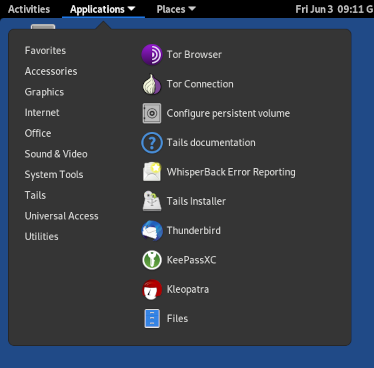Select the Favorites category

(x=45, y=51)
